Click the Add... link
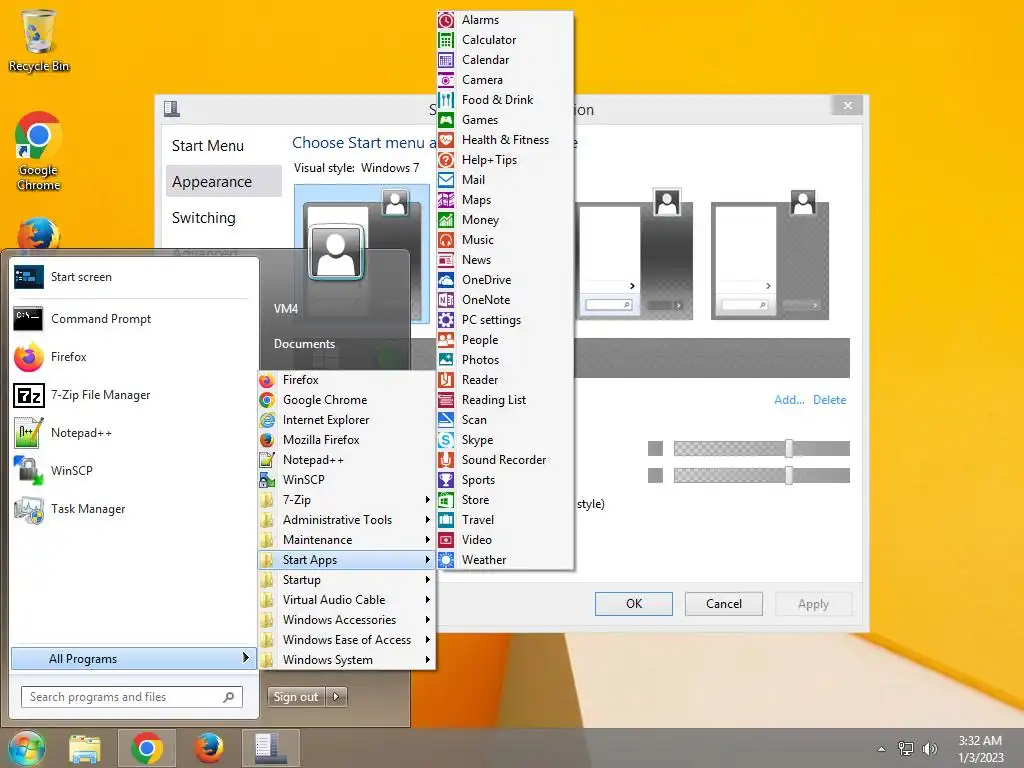This screenshot has height=768, width=1024. [x=789, y=400]
